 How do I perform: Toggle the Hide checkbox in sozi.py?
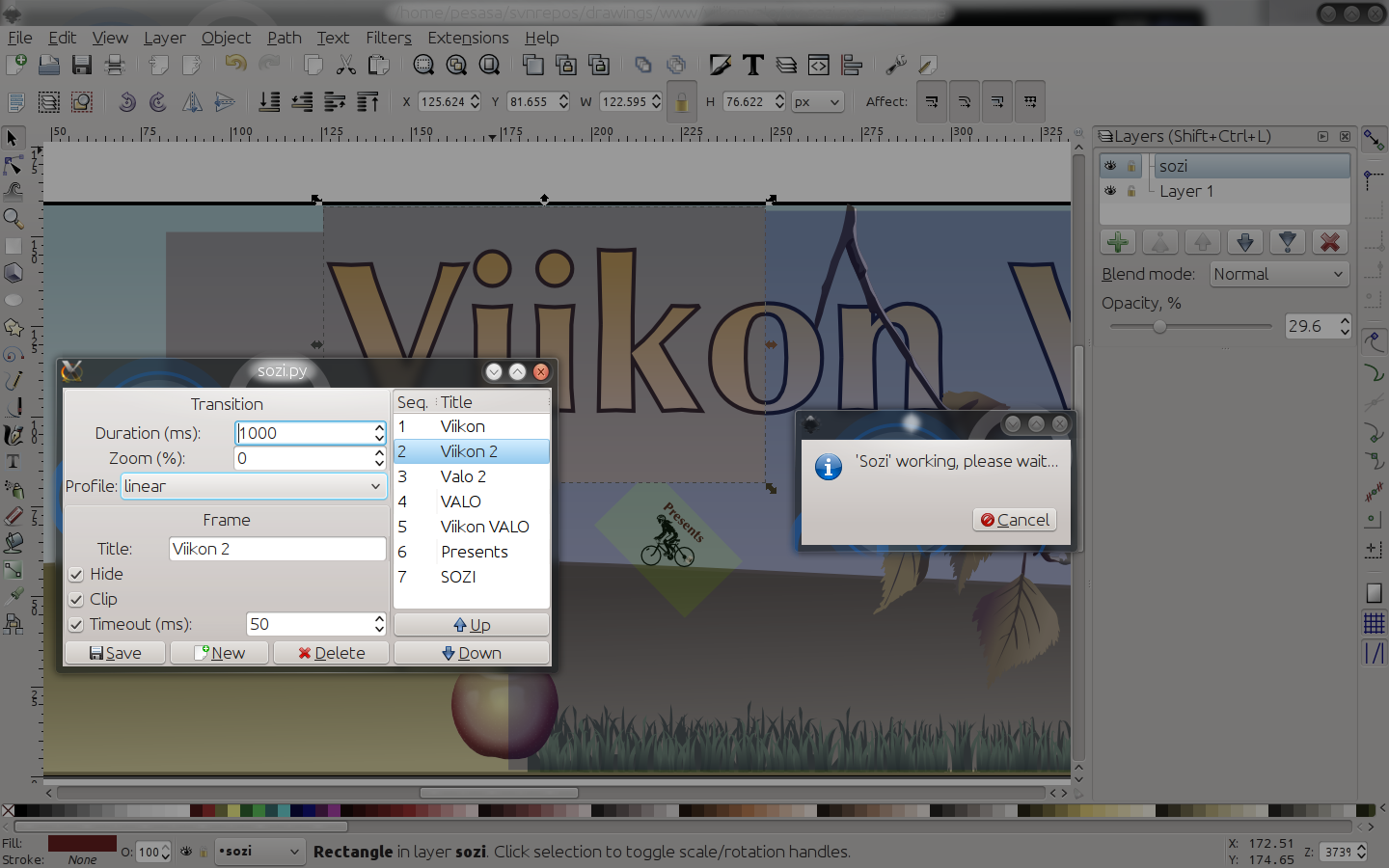pyautogui.click(x=76, y=574)
